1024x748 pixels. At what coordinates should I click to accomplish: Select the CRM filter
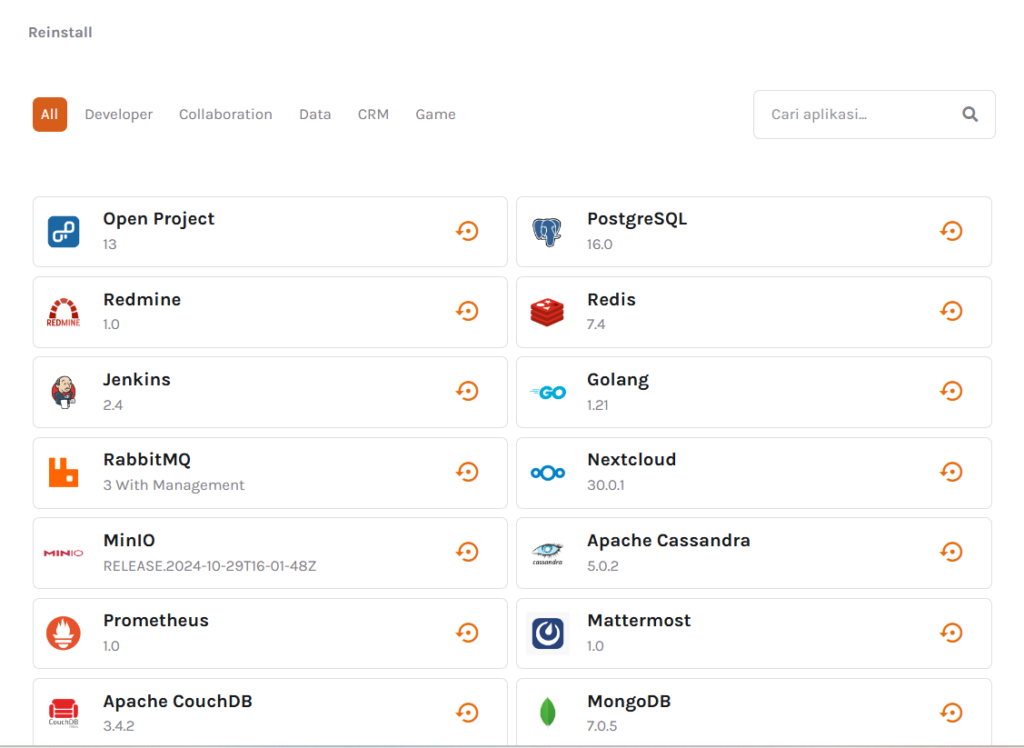(373, 114)
